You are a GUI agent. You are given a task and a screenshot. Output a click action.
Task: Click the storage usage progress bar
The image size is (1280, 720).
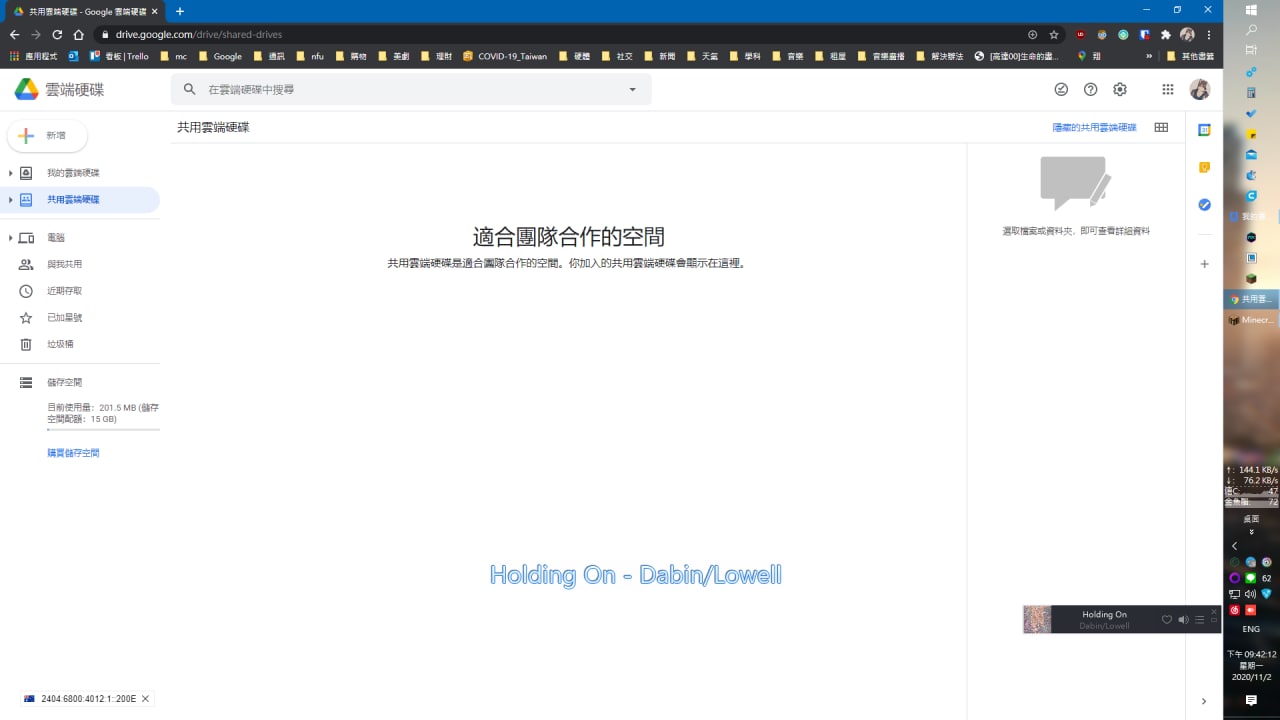(x=103, y=429)
